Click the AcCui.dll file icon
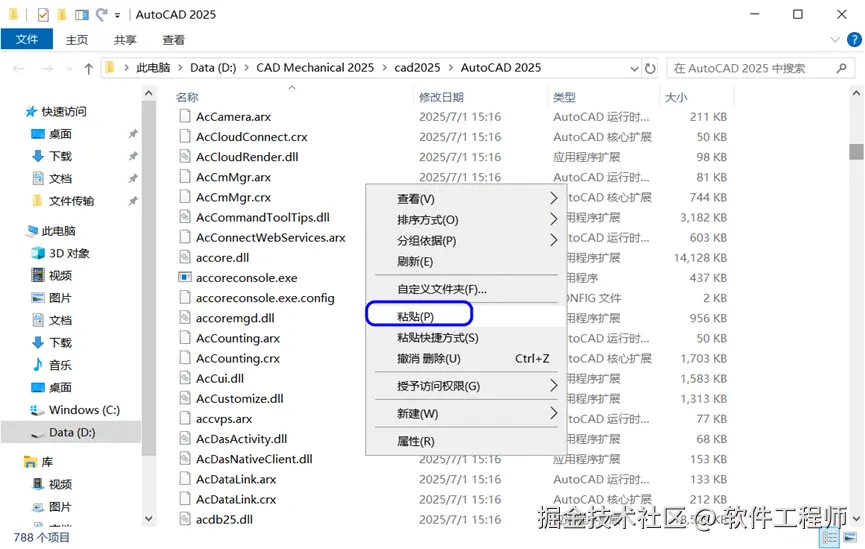865x549 pixels. 185,378
